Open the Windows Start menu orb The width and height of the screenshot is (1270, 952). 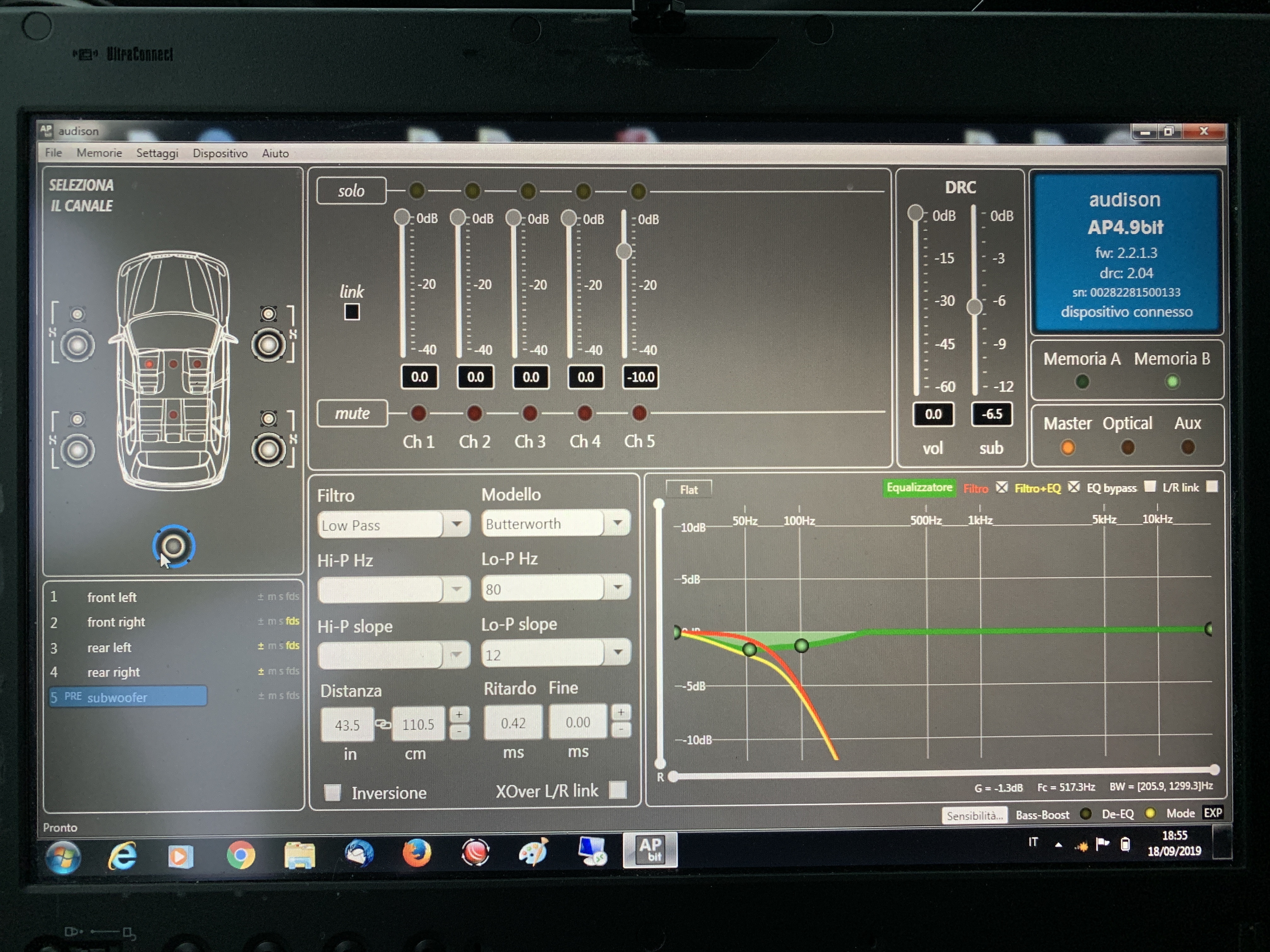click(63, 857)
